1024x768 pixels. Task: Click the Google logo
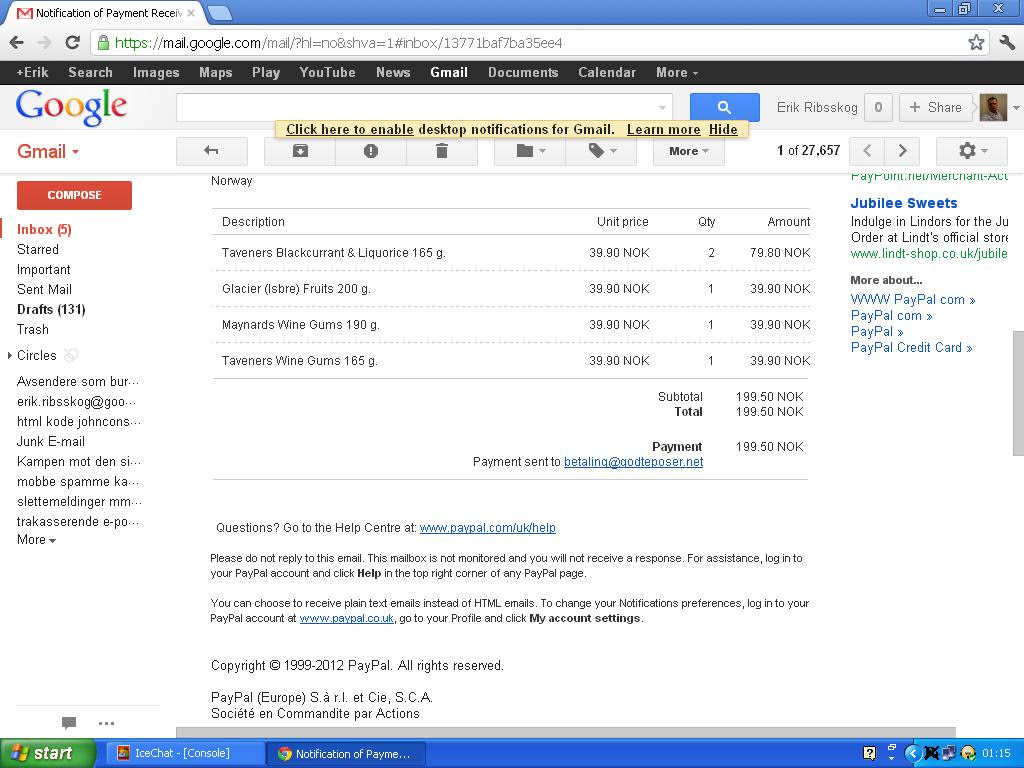point(71,107)
